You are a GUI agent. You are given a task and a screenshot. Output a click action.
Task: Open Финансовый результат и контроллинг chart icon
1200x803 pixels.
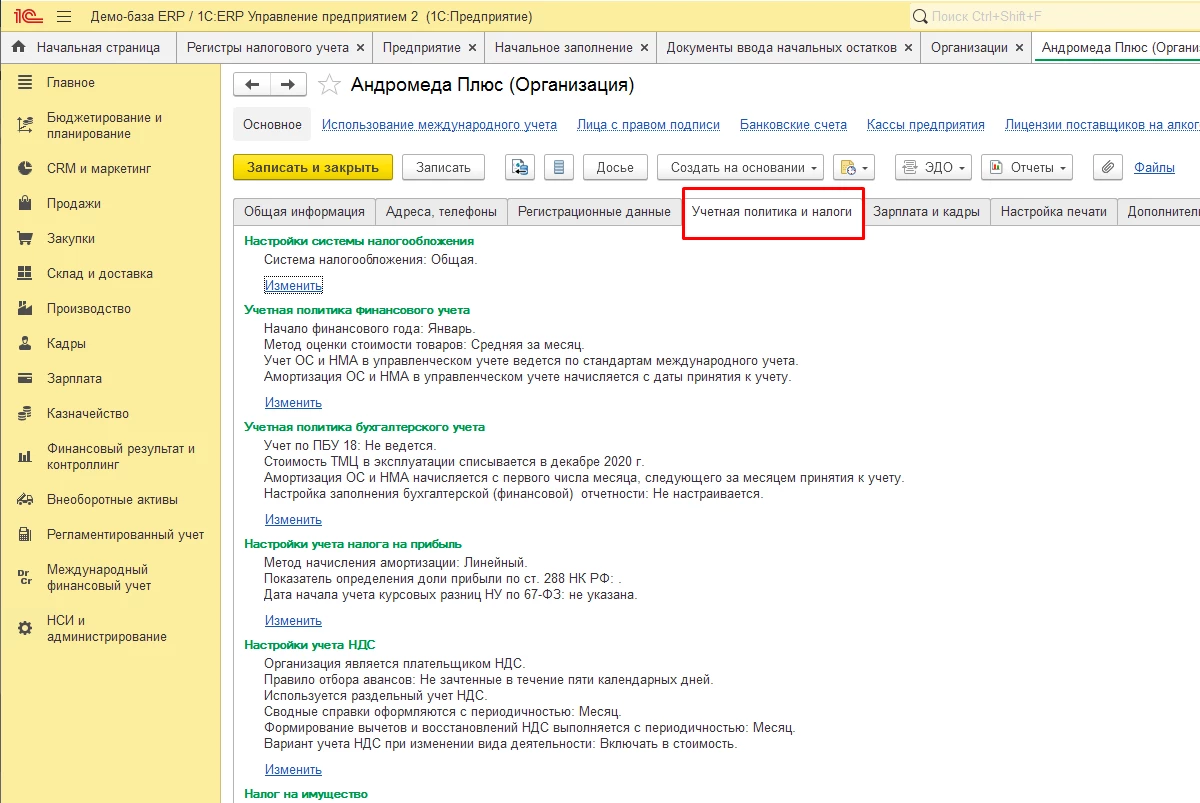click(26, 457)
